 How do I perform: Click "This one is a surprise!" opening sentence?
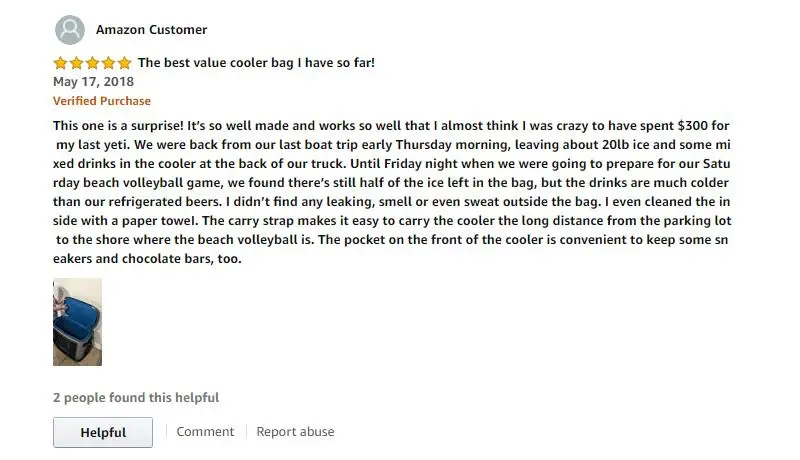pos(118,125)
